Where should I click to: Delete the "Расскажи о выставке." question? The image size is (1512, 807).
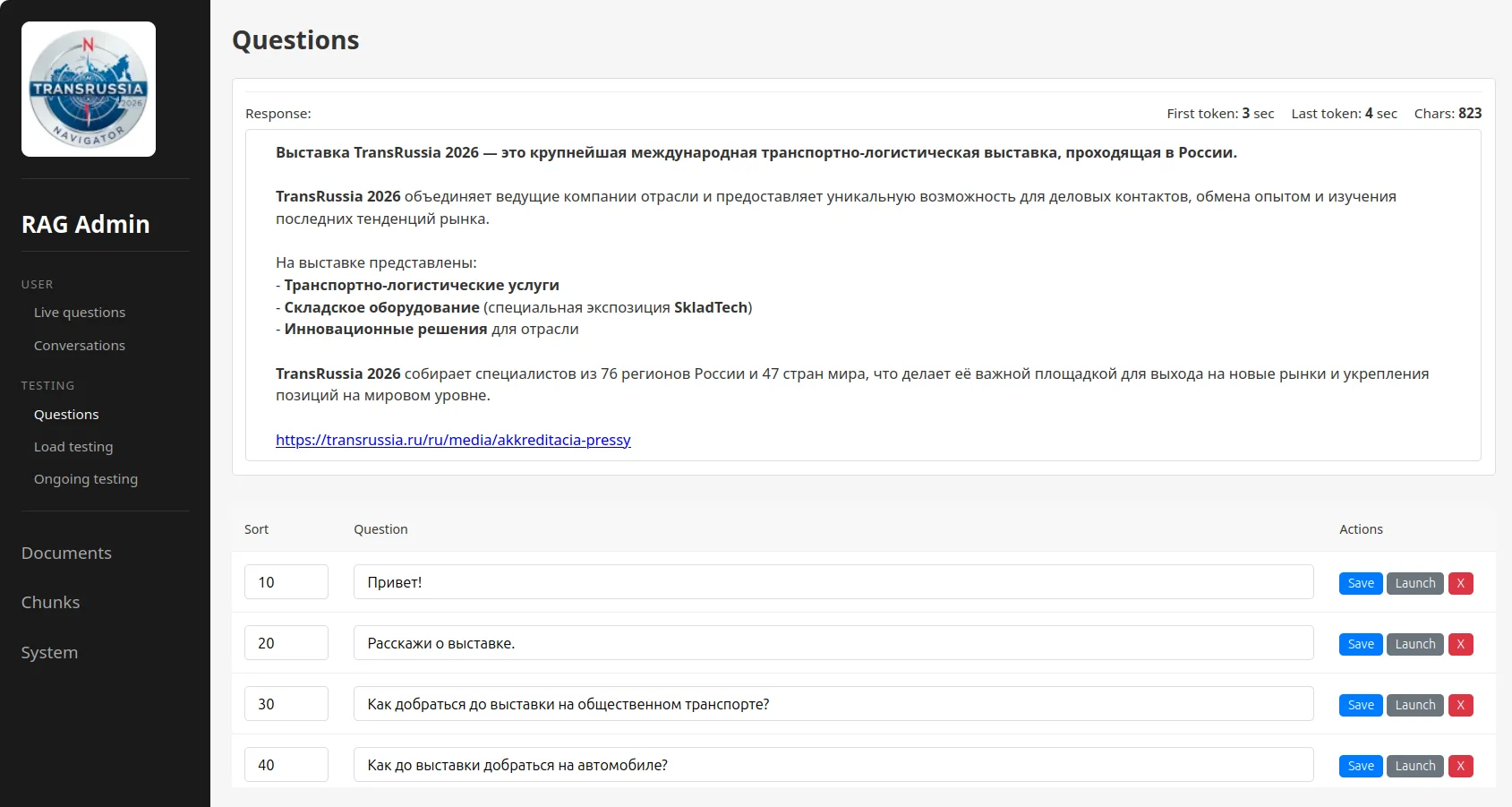pos(1461,644)
